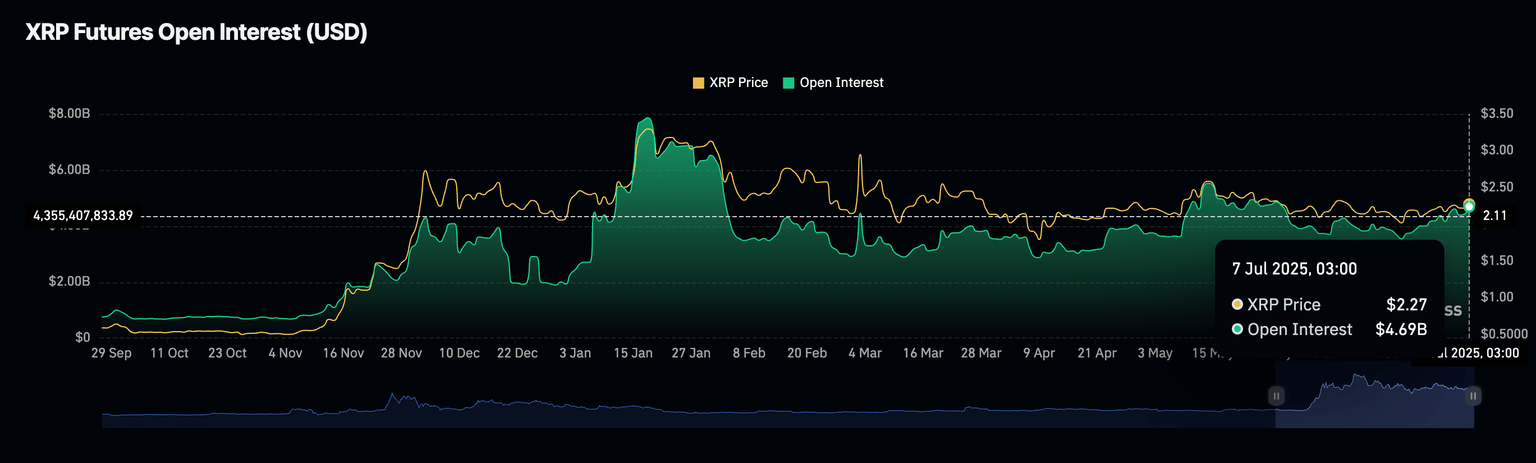Click the 4 Mar date axis label
1536x463 pixels.
coord(865,353)
